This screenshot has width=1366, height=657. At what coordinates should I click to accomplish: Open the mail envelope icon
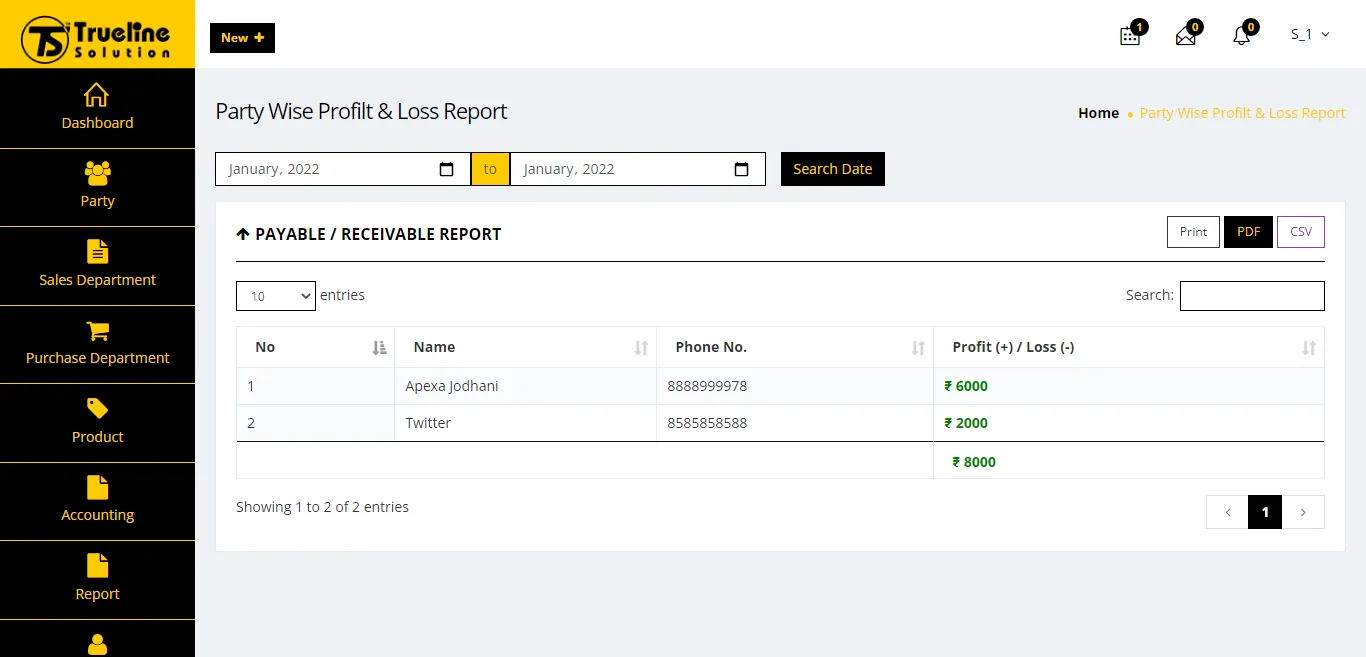[1186, 36]
